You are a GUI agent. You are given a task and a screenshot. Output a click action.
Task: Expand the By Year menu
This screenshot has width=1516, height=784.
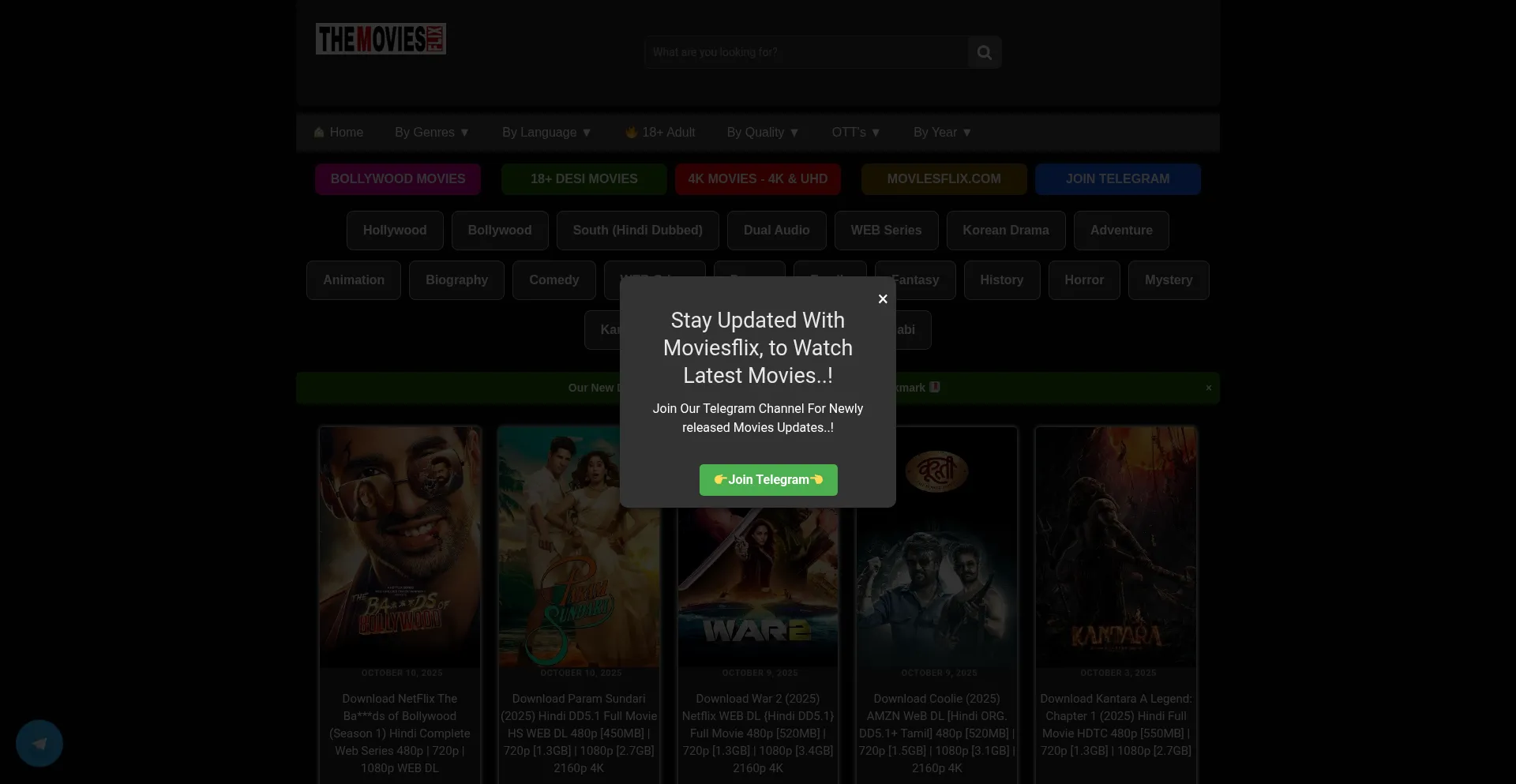pos(943,133)
